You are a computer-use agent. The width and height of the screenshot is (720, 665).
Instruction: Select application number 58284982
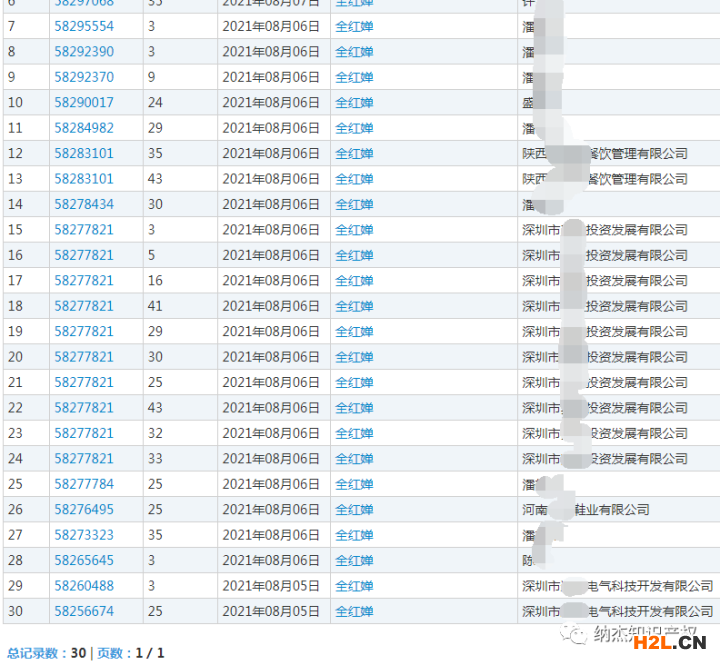click(x=84, y=128)
